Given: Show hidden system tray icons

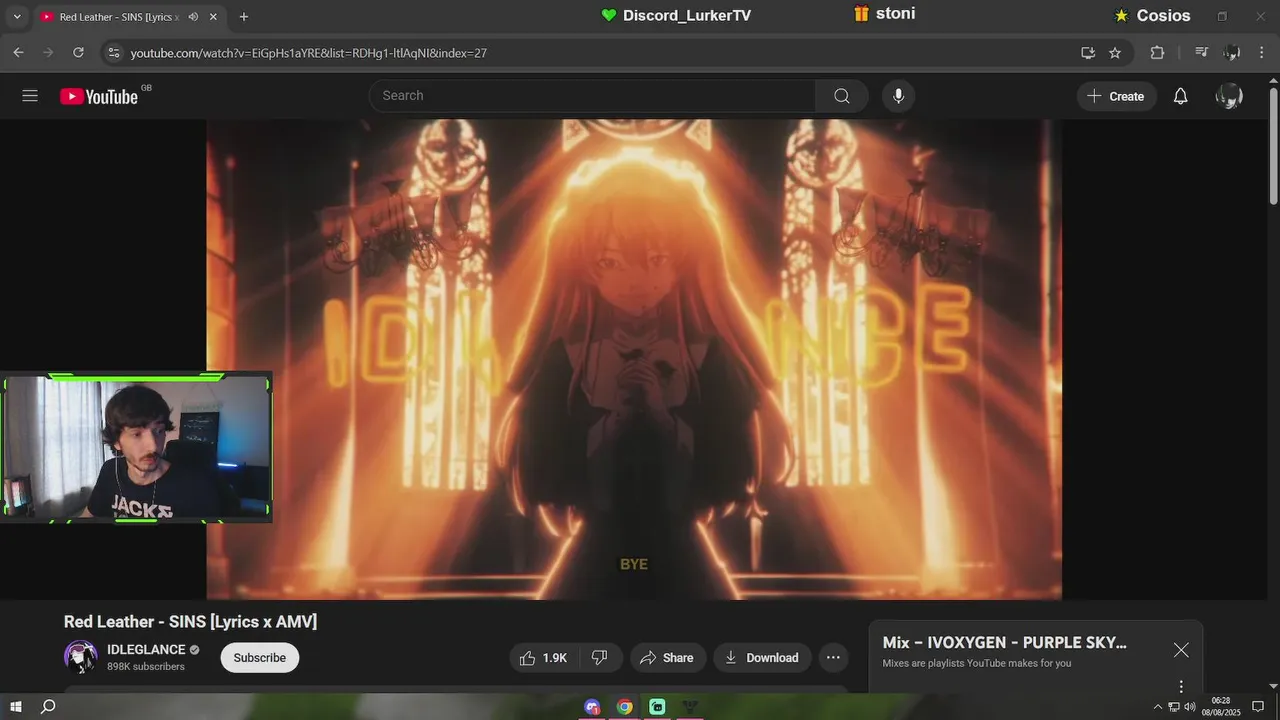Looking at the screenshot, I should coord(1158,707).
